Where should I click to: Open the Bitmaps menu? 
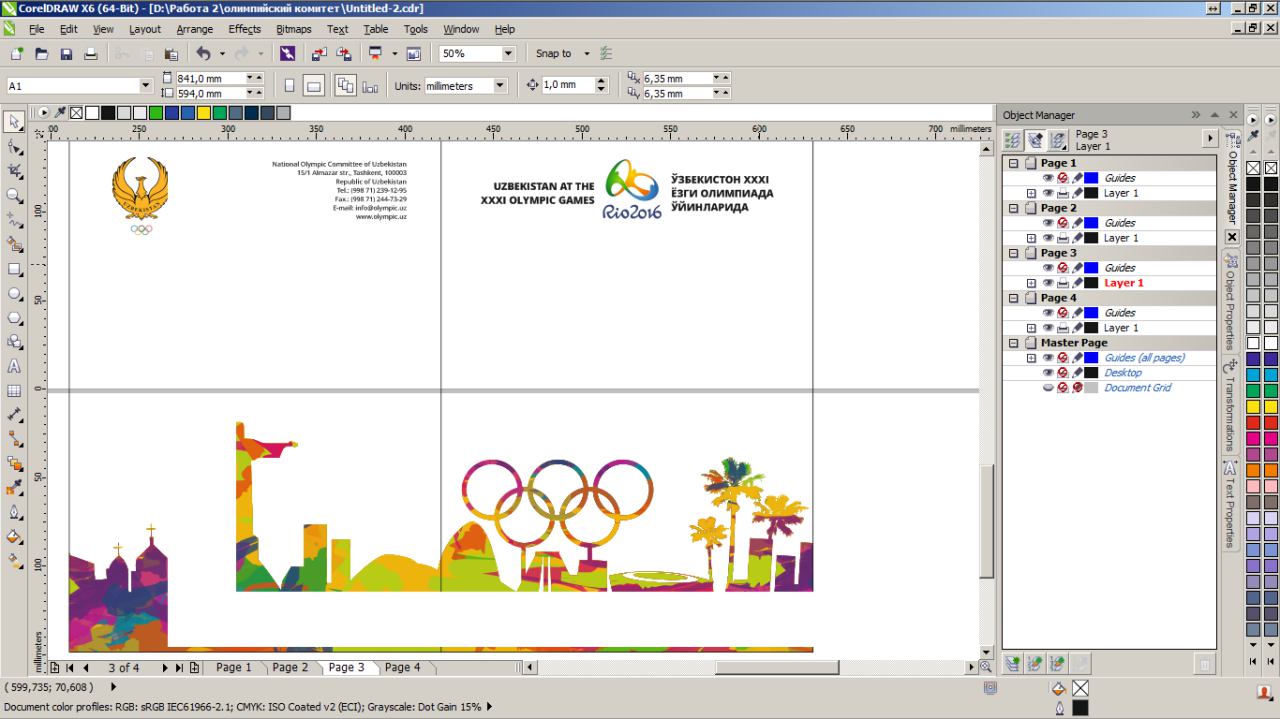tap(294, 29)
